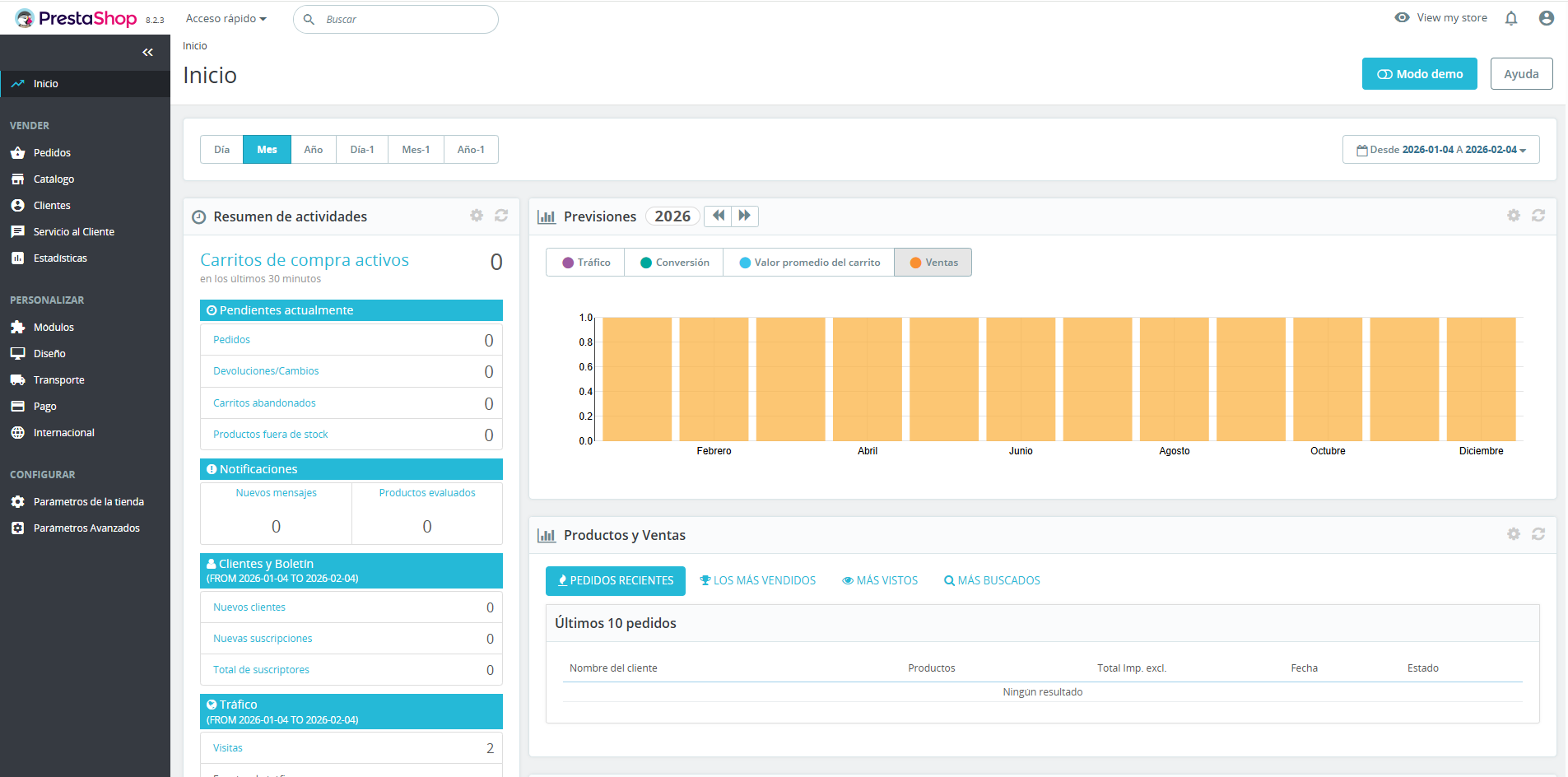The width and height of the screenshot is (1568, 777).
Task: Toggle Tráfico series in forecast chart
Action: [585, 263]
